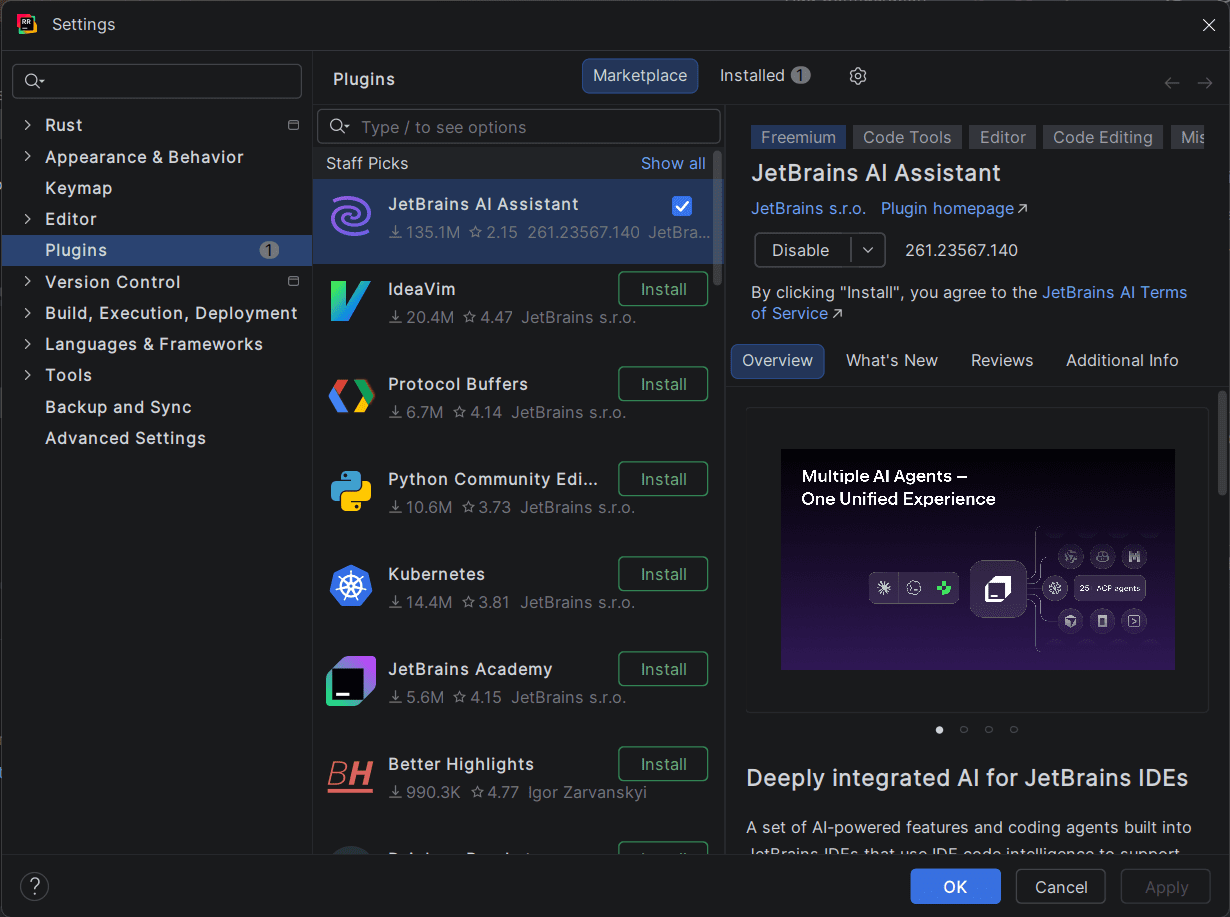Image resolution: width=1230 pixels, height=917 pixels.
Task: Click the Plugins update count badge
Action: click(x=269, y=250)
